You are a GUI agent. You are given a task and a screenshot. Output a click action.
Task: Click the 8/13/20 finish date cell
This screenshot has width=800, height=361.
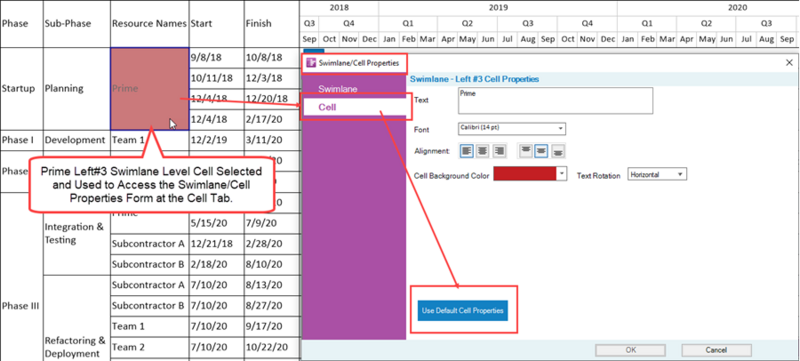click(x=271, y=285)
